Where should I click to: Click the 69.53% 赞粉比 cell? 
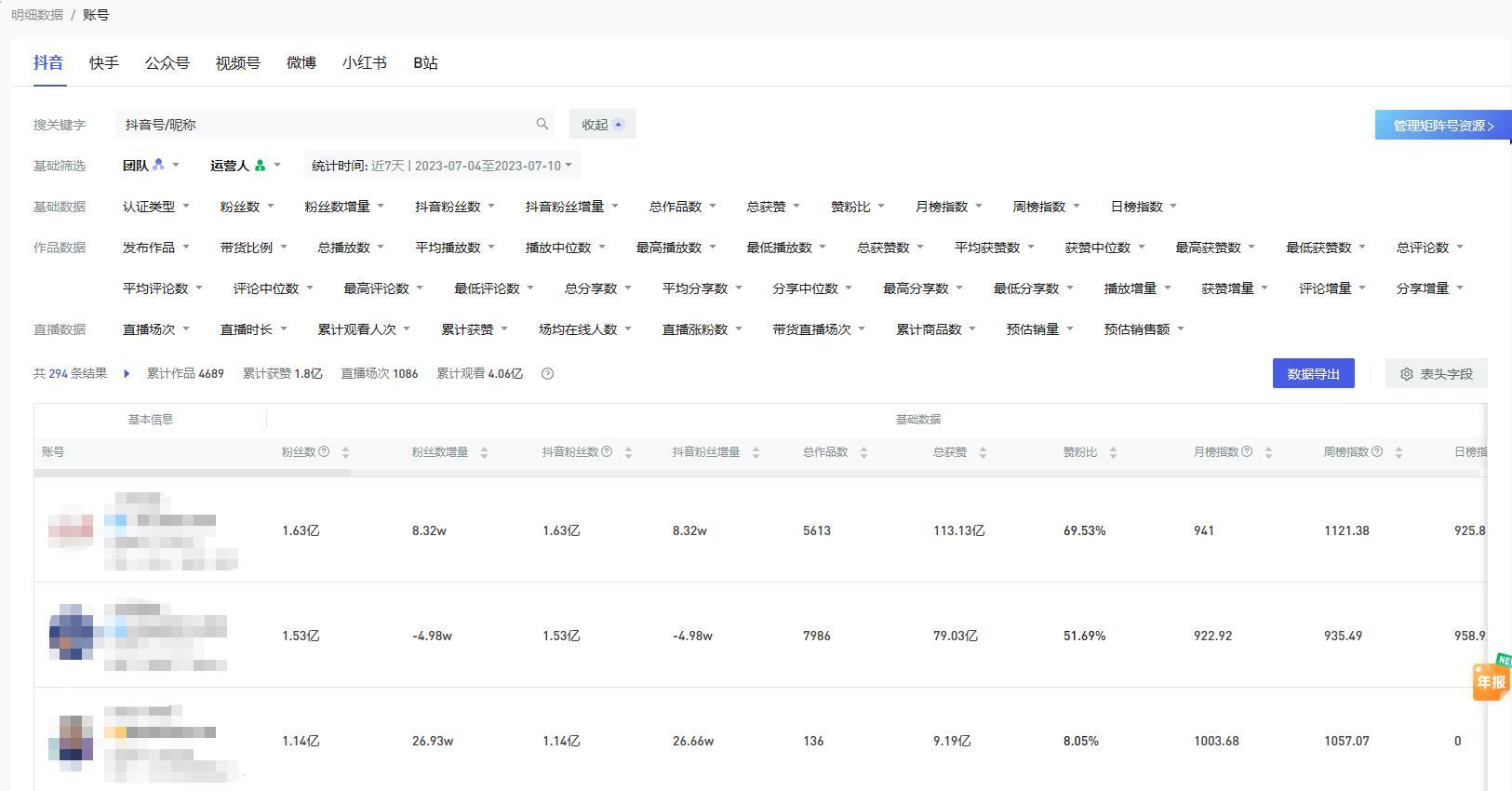pyautogui.click(x=1084, y=530)
